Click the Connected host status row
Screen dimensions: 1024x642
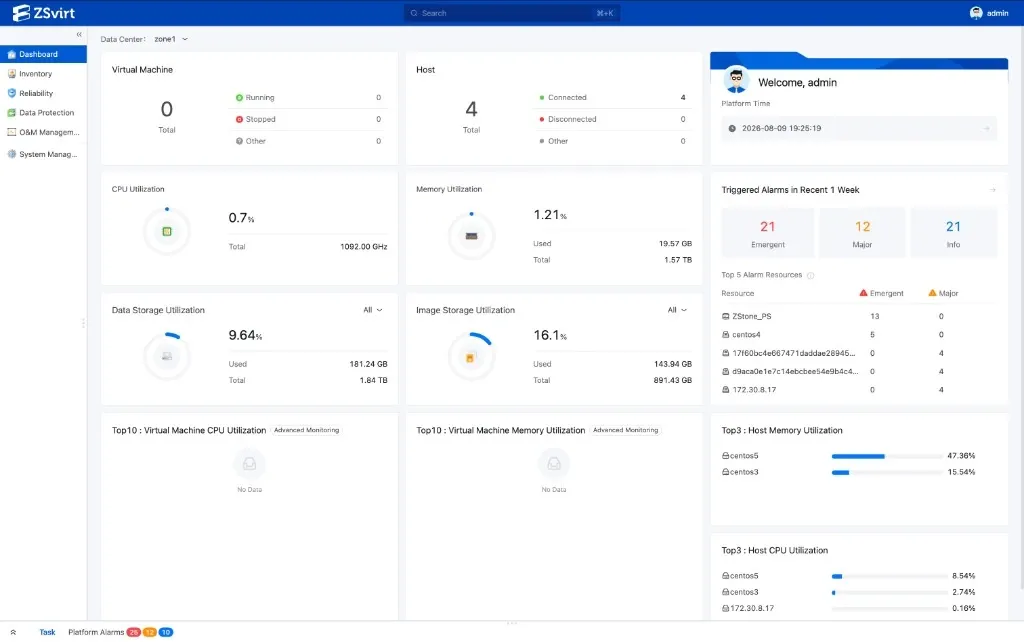tap(613, 97)
